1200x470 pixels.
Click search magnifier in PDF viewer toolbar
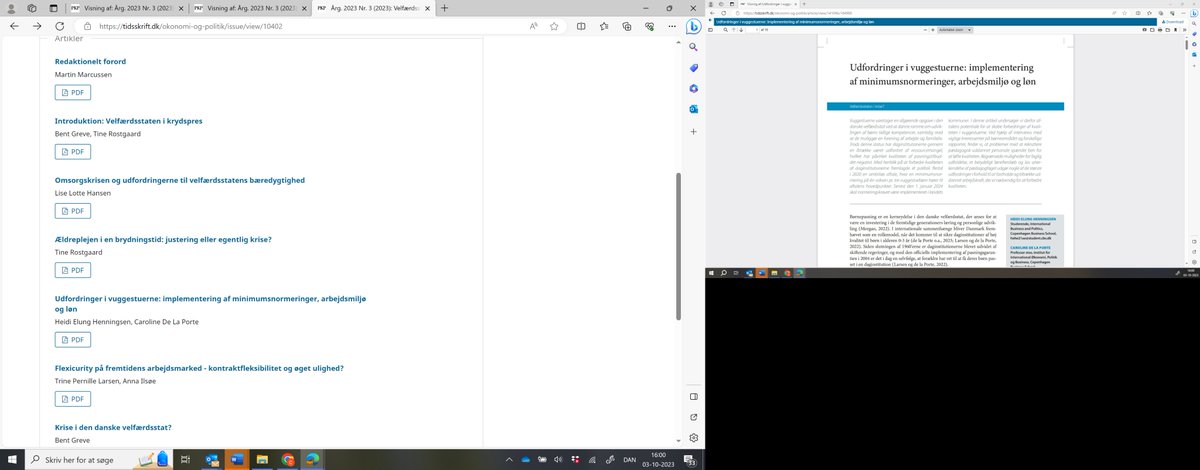pos(727,32)
